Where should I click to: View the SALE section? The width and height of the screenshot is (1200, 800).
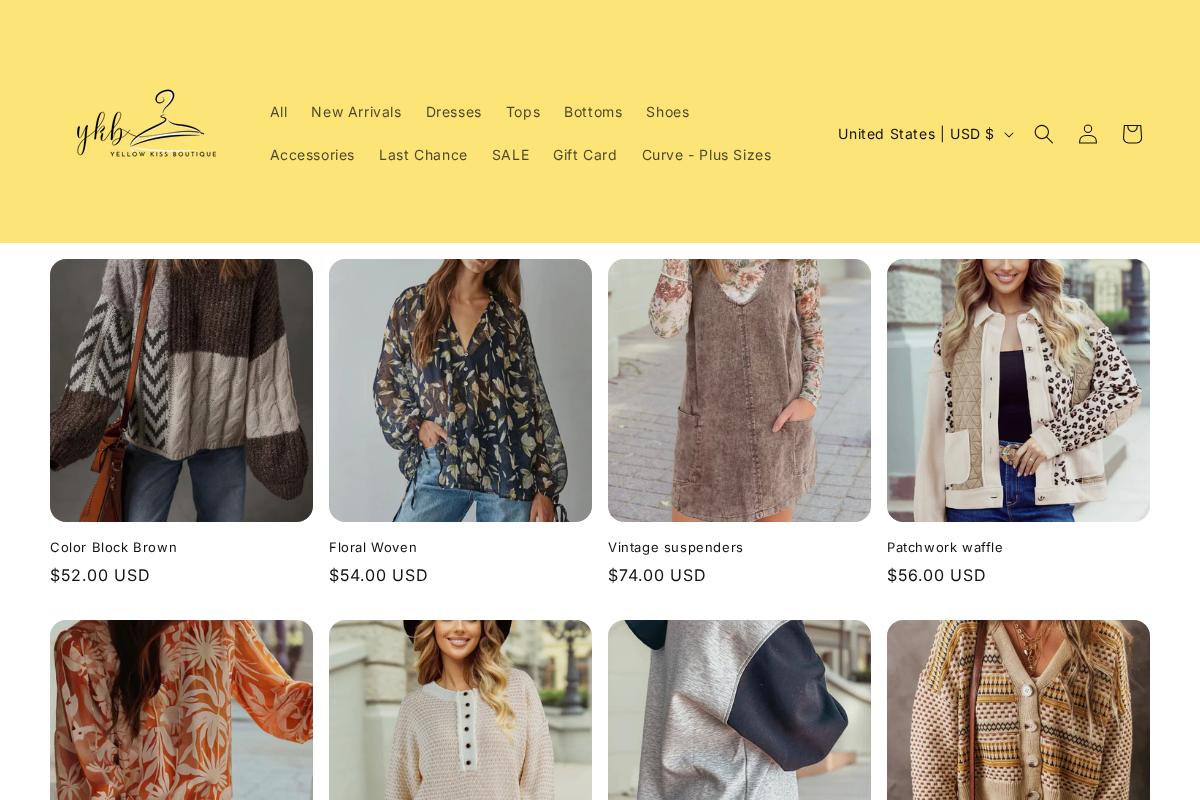pos(511,154)
